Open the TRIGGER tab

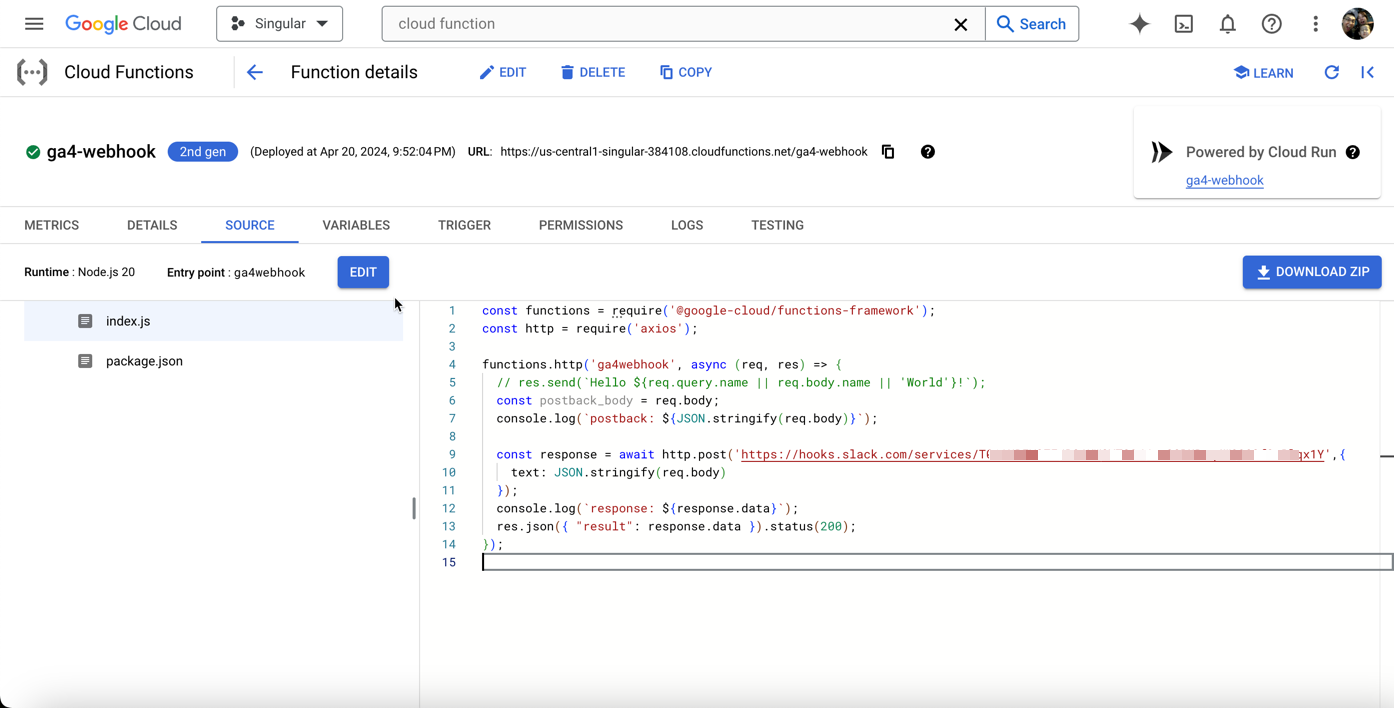tap(464, 225)
